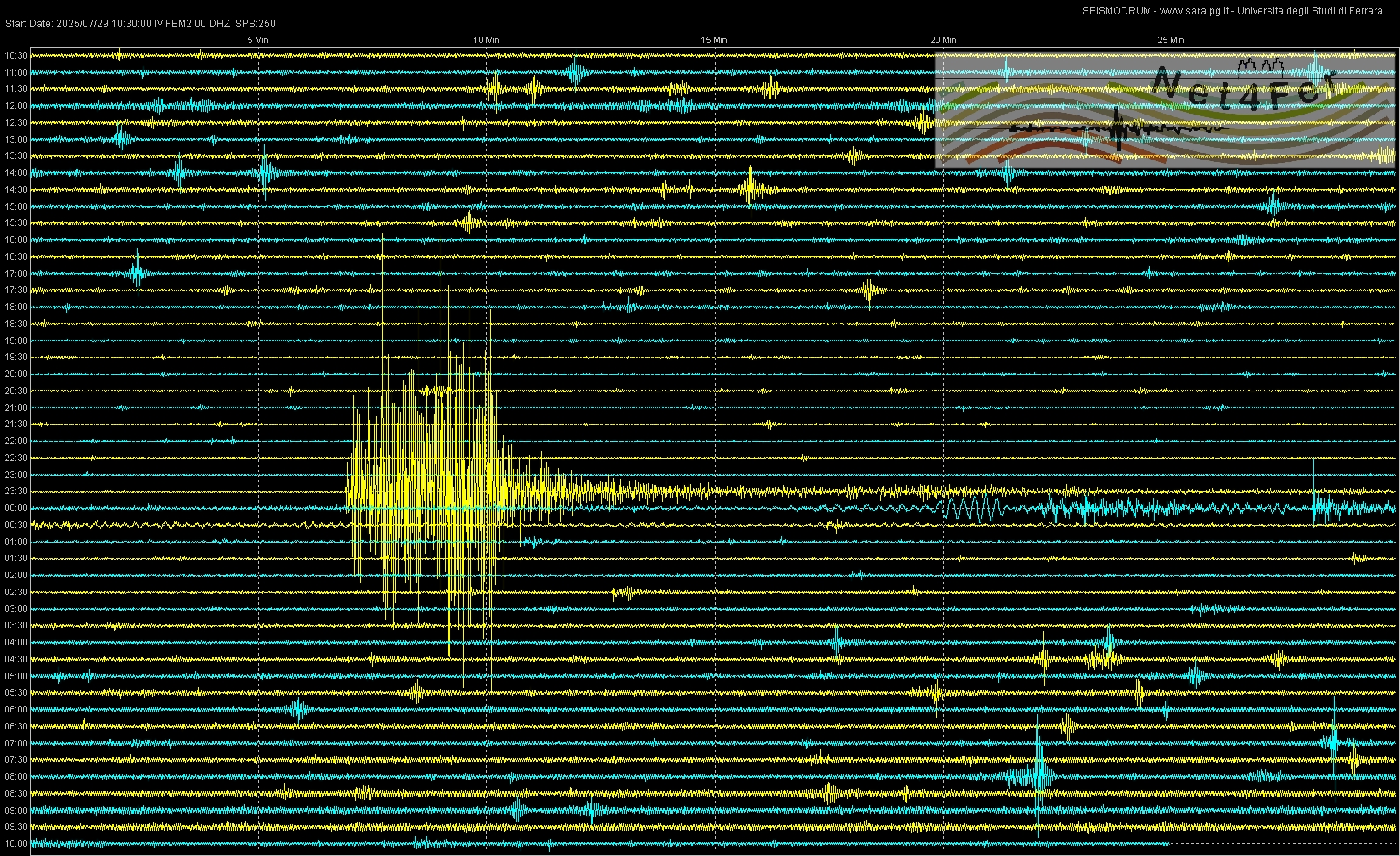This screenshot has width=1400, height=856.
Task: Click the 10:30 row label at top
Action: coord(16,56)
